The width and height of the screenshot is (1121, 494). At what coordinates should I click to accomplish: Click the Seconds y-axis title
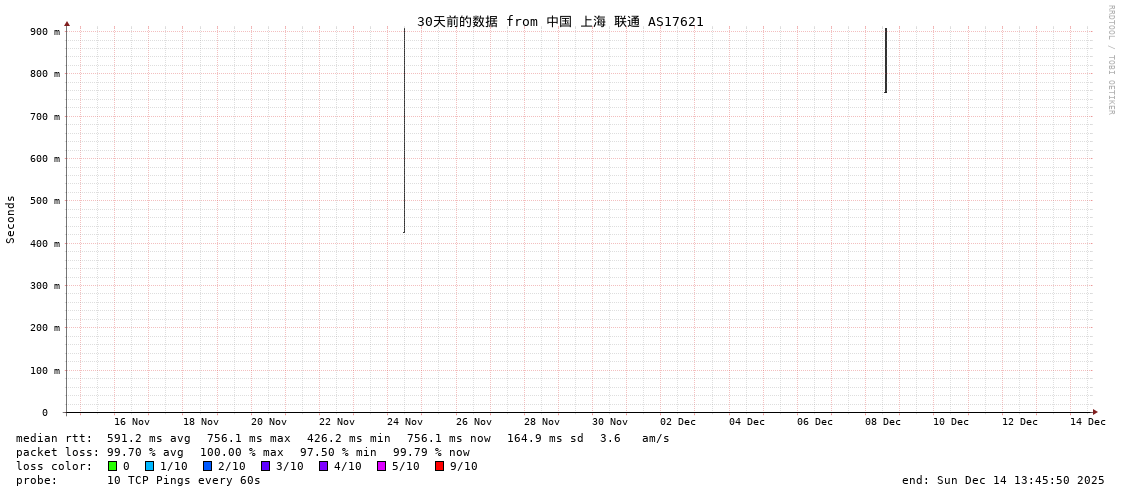point(11,219)
